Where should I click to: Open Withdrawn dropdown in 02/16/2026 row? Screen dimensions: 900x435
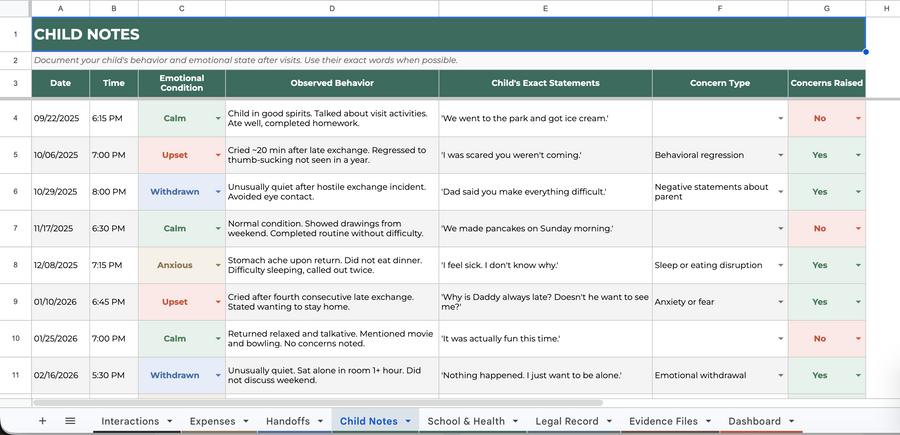[x=218, y=375]
